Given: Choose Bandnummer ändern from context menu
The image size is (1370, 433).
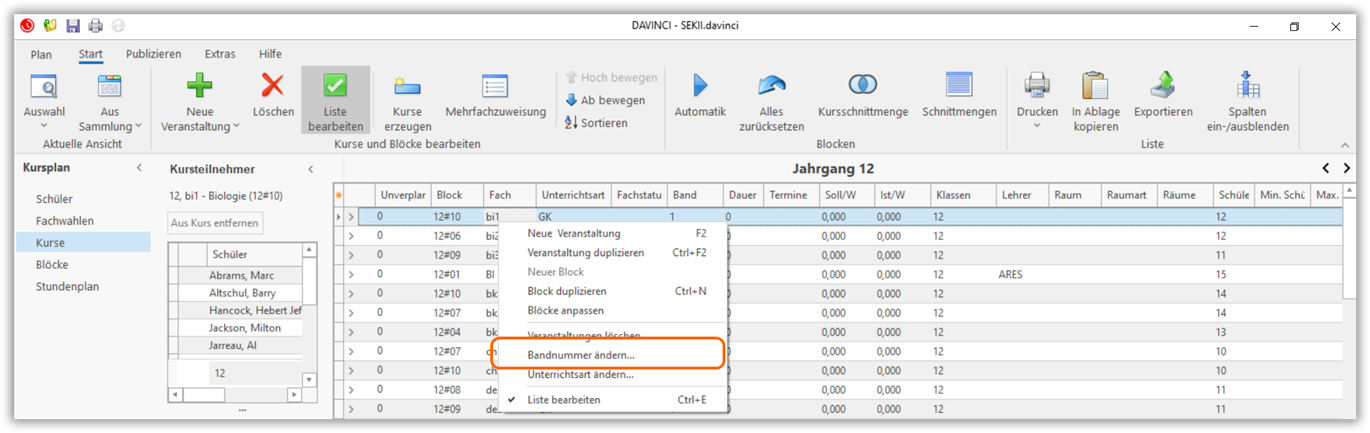Looking at the screenshot, I should point(581,355).
